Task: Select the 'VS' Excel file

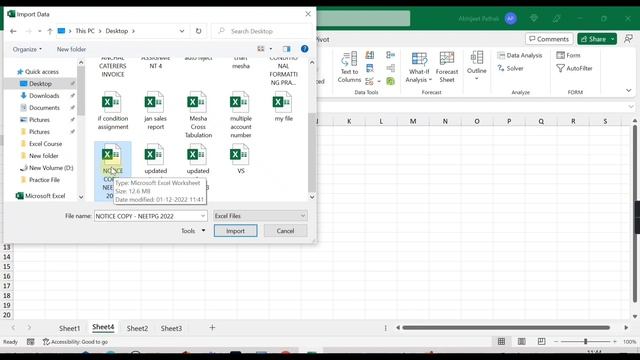Action: pyautogui.click(x=241, y=159)
